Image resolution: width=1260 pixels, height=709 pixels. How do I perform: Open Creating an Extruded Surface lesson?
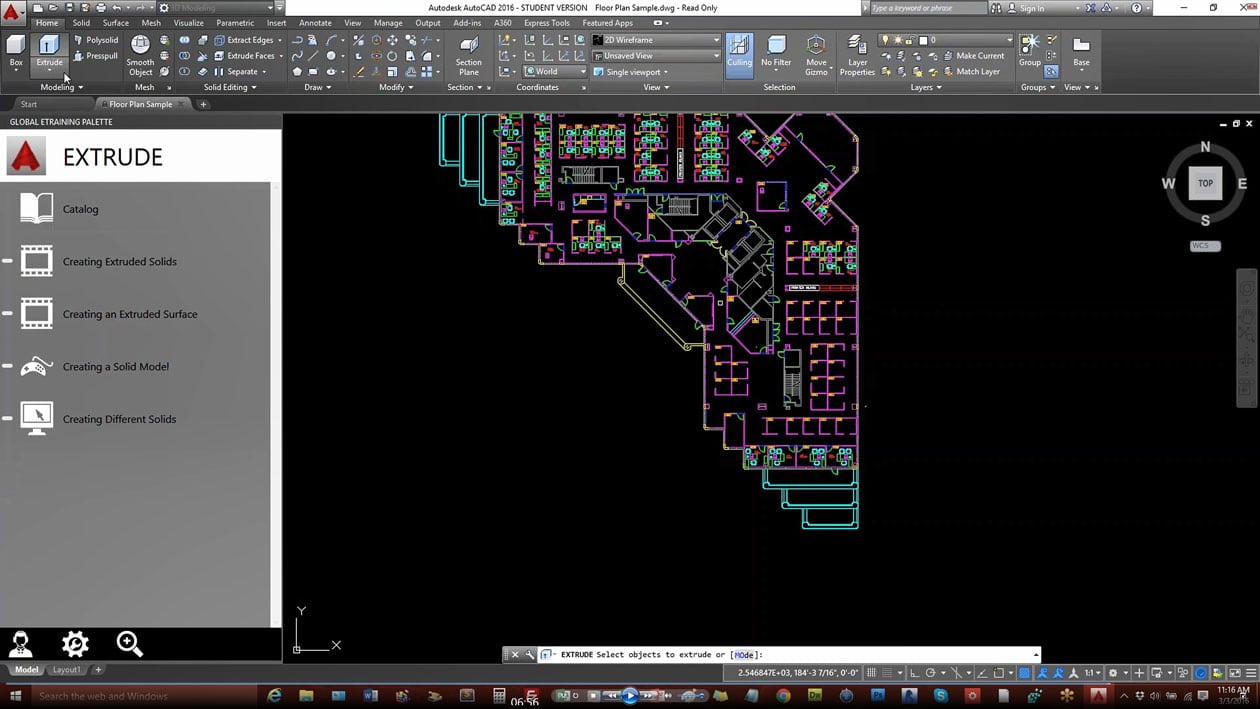coord(130,314)
